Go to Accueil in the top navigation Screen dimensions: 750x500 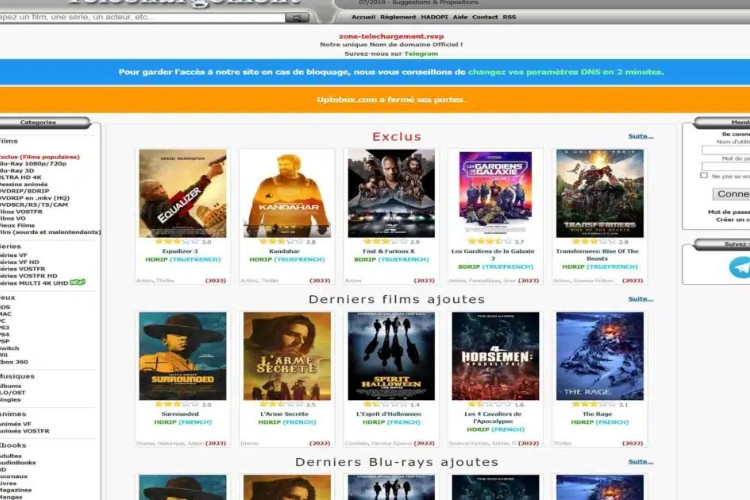click(364, 17)
